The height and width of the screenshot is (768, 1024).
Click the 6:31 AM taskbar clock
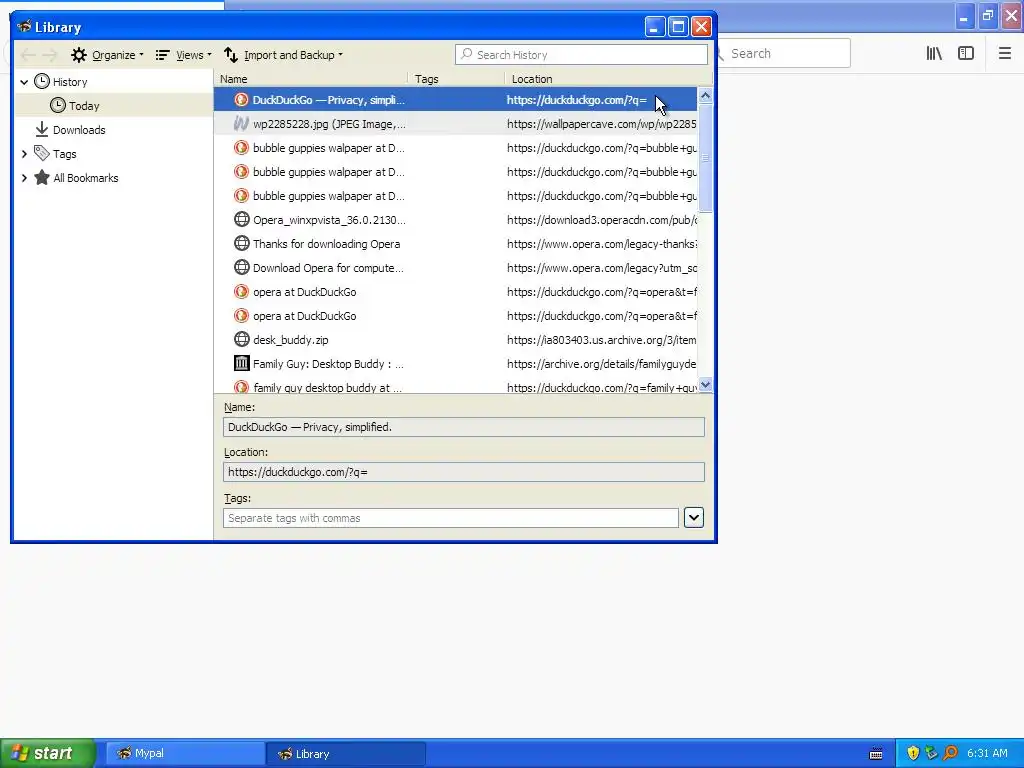point(987,753)
